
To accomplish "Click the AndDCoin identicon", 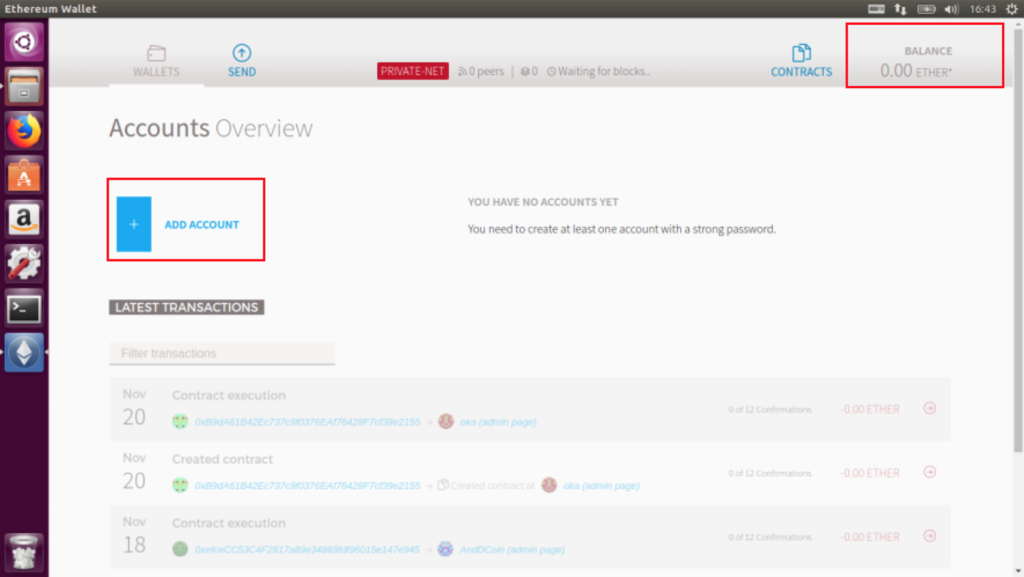I will pyautogui.click(x=445, y=549).
